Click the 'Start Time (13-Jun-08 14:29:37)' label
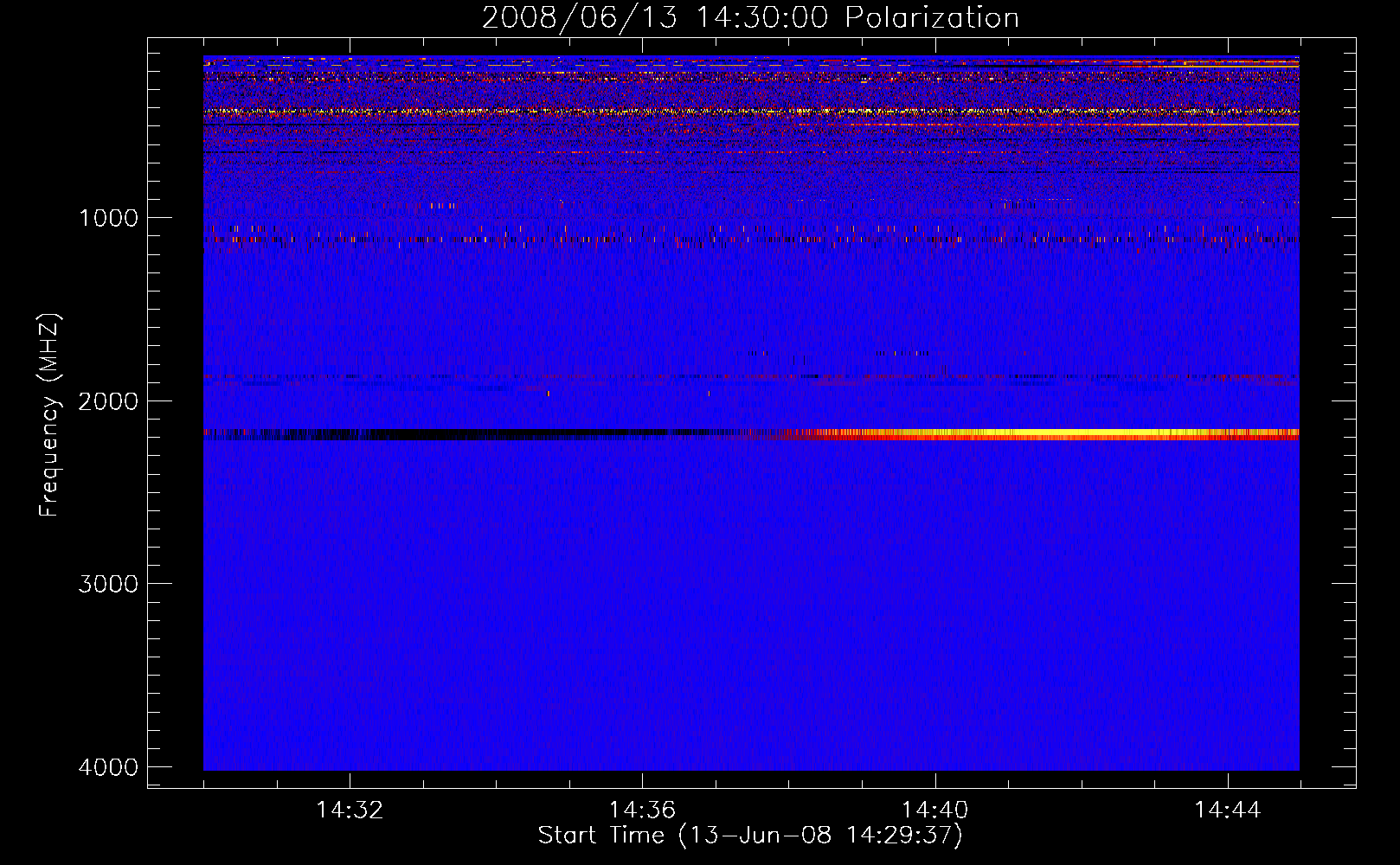Viewport: 1400px width, 865px height. click(x=750, y=836)
